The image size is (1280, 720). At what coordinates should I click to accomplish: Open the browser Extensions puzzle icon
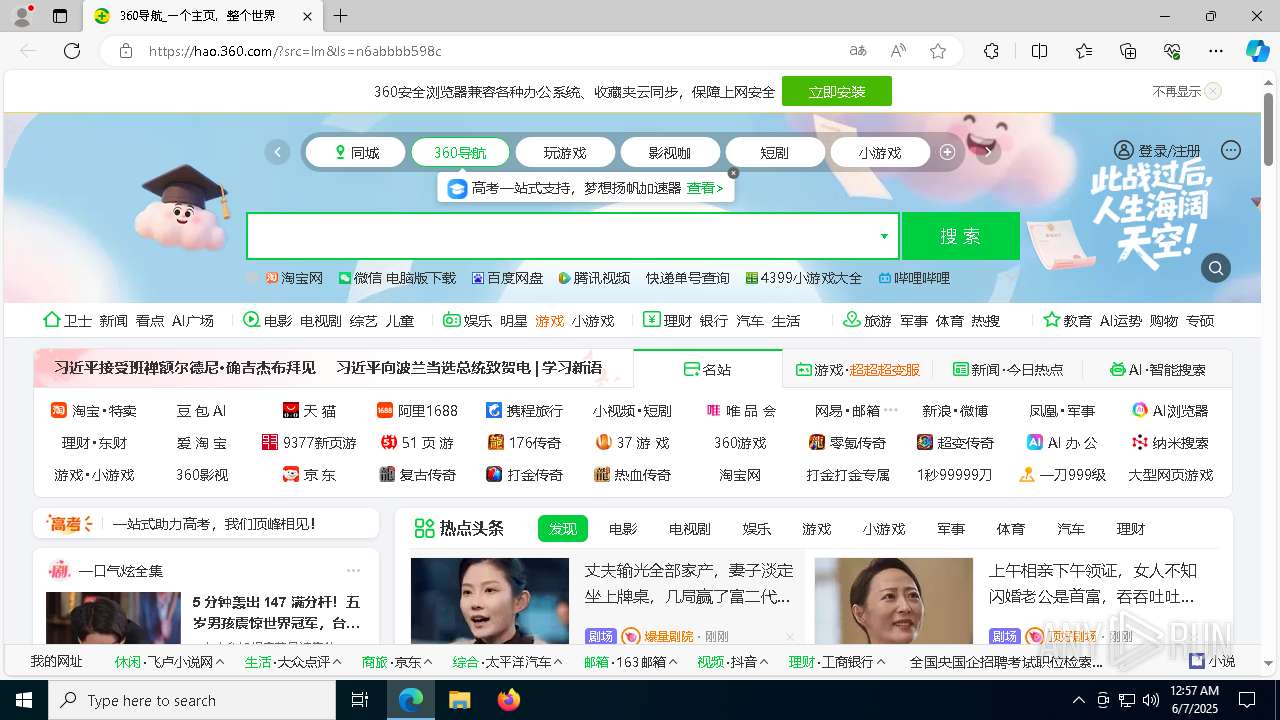click(991, 51)
